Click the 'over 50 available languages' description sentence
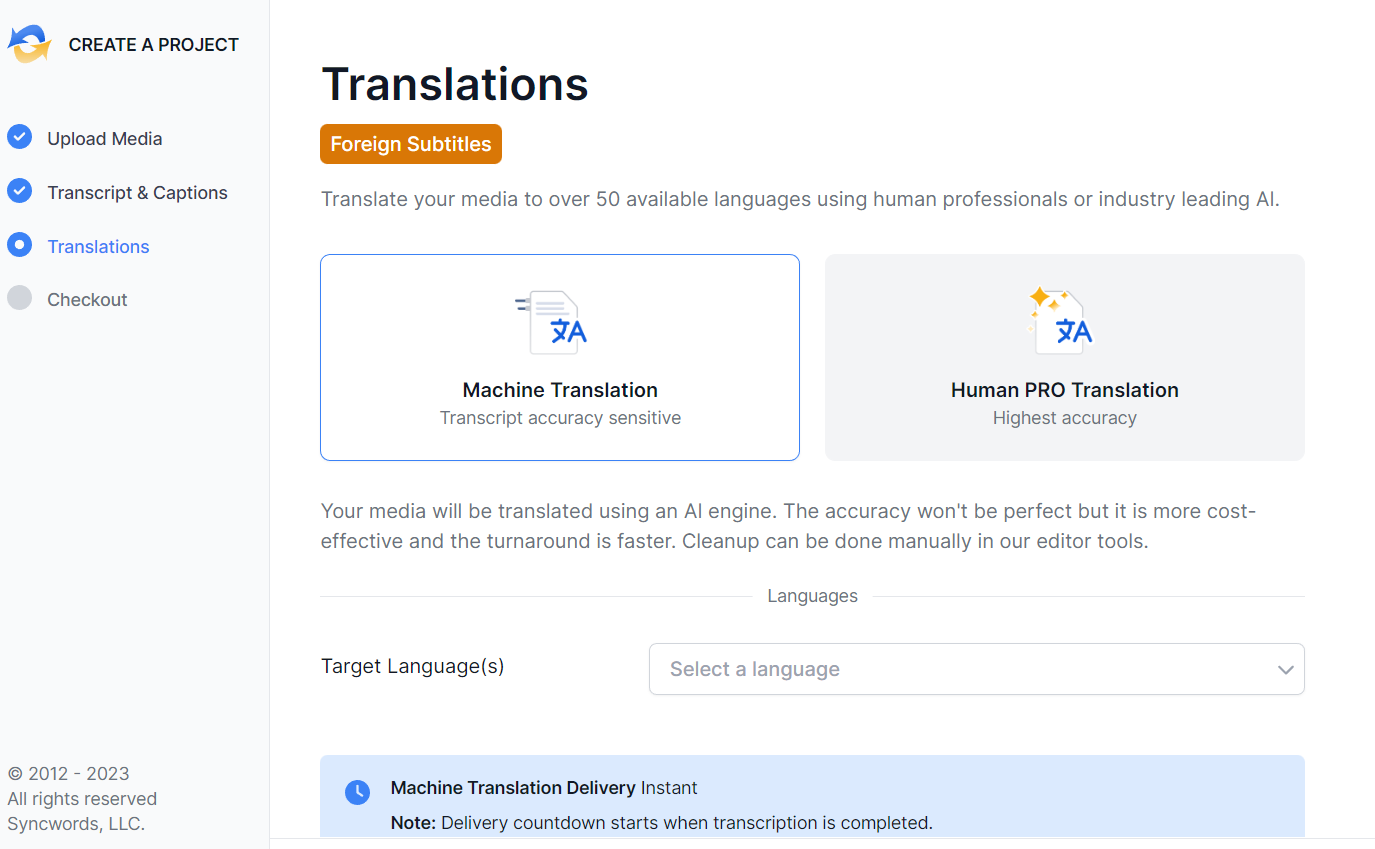 [x=800, y=199]
